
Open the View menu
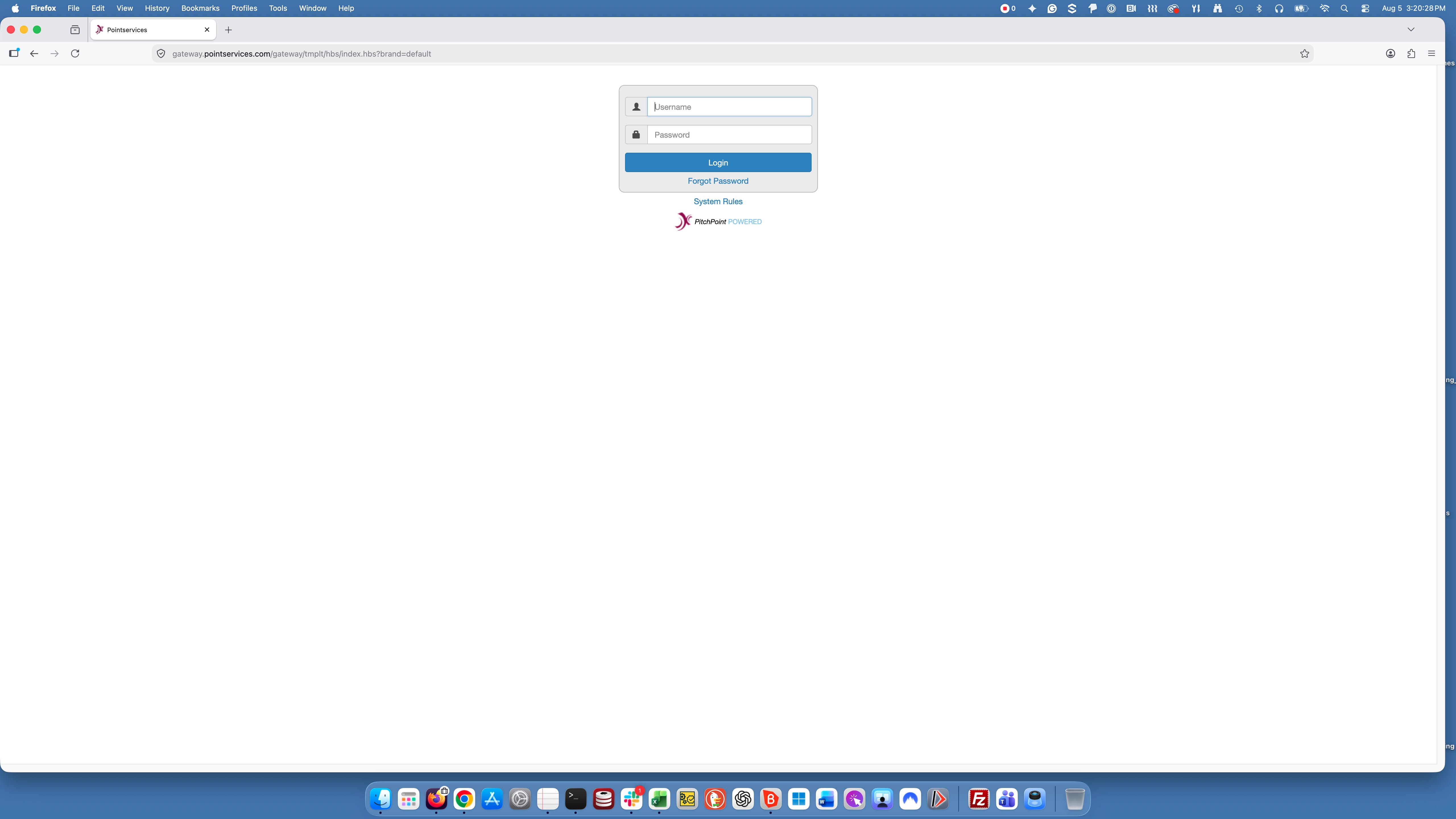pyautogui.click(x=124, y=9)
